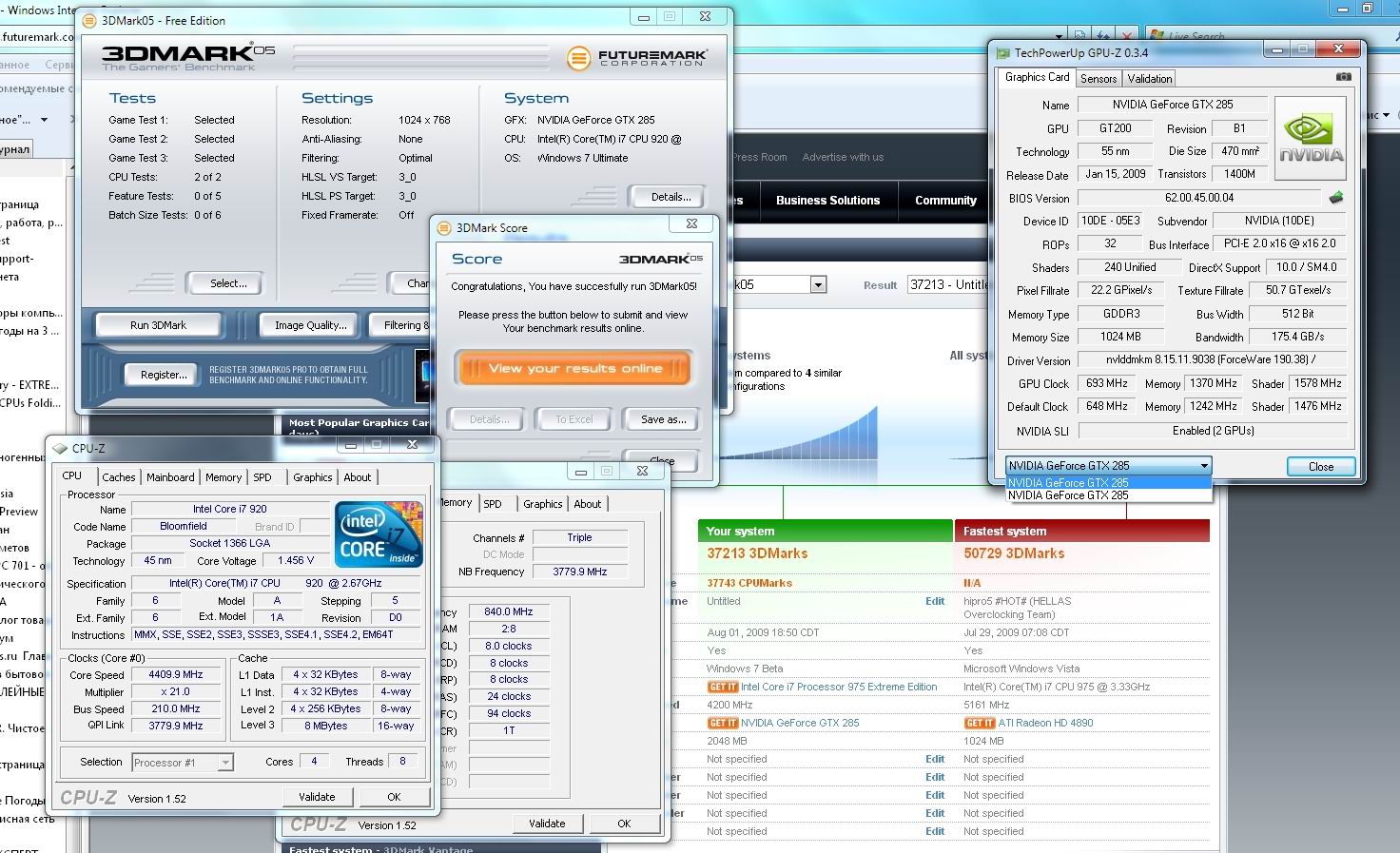Click GET IT badge beside Intel Core i7 975

click(723, 687)
